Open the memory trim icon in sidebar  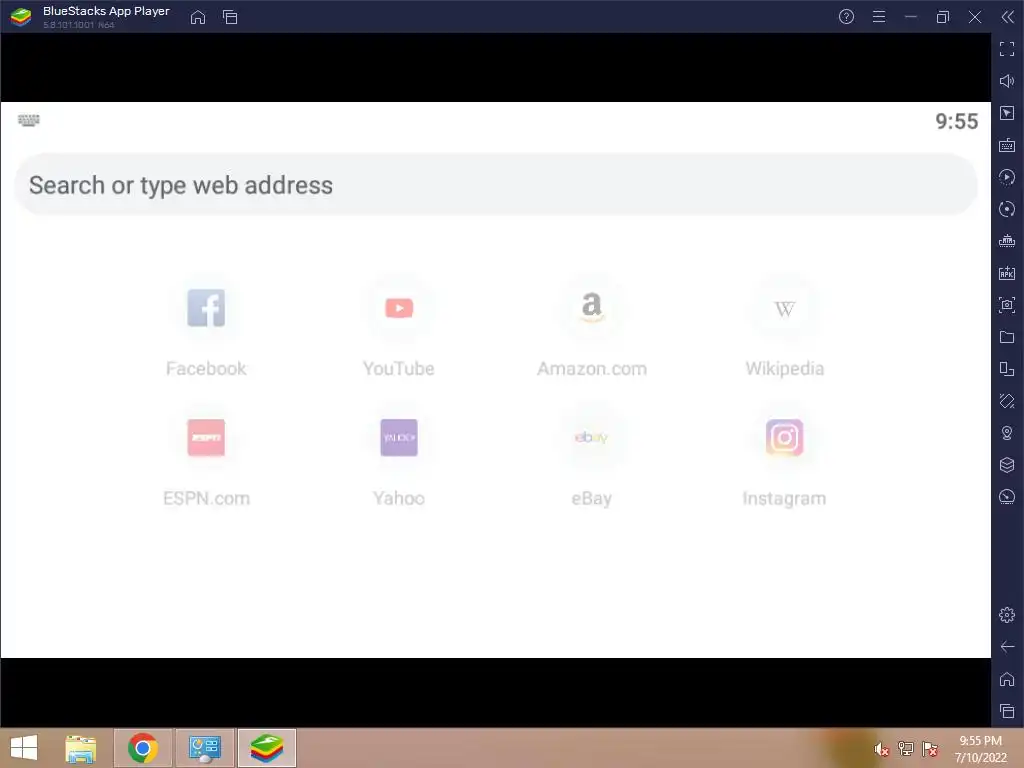point(1007,241)
